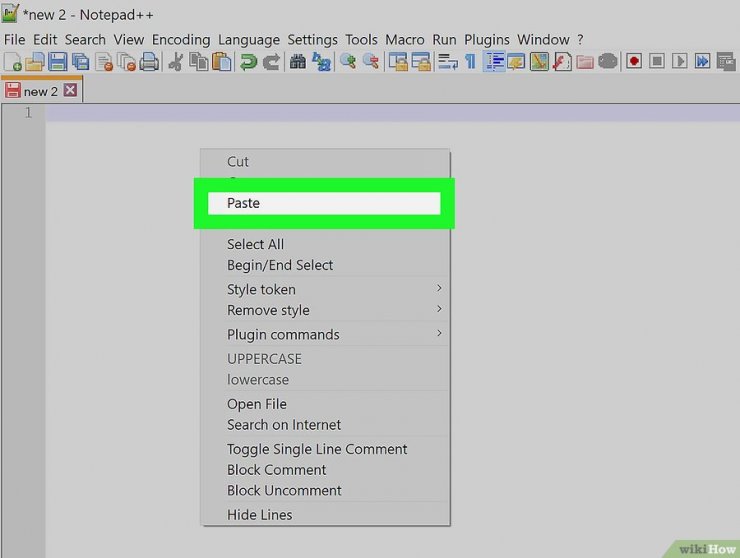Click the Save toolbar icon
The width and height of the screenshot is (740, 558).
(58, 62)
